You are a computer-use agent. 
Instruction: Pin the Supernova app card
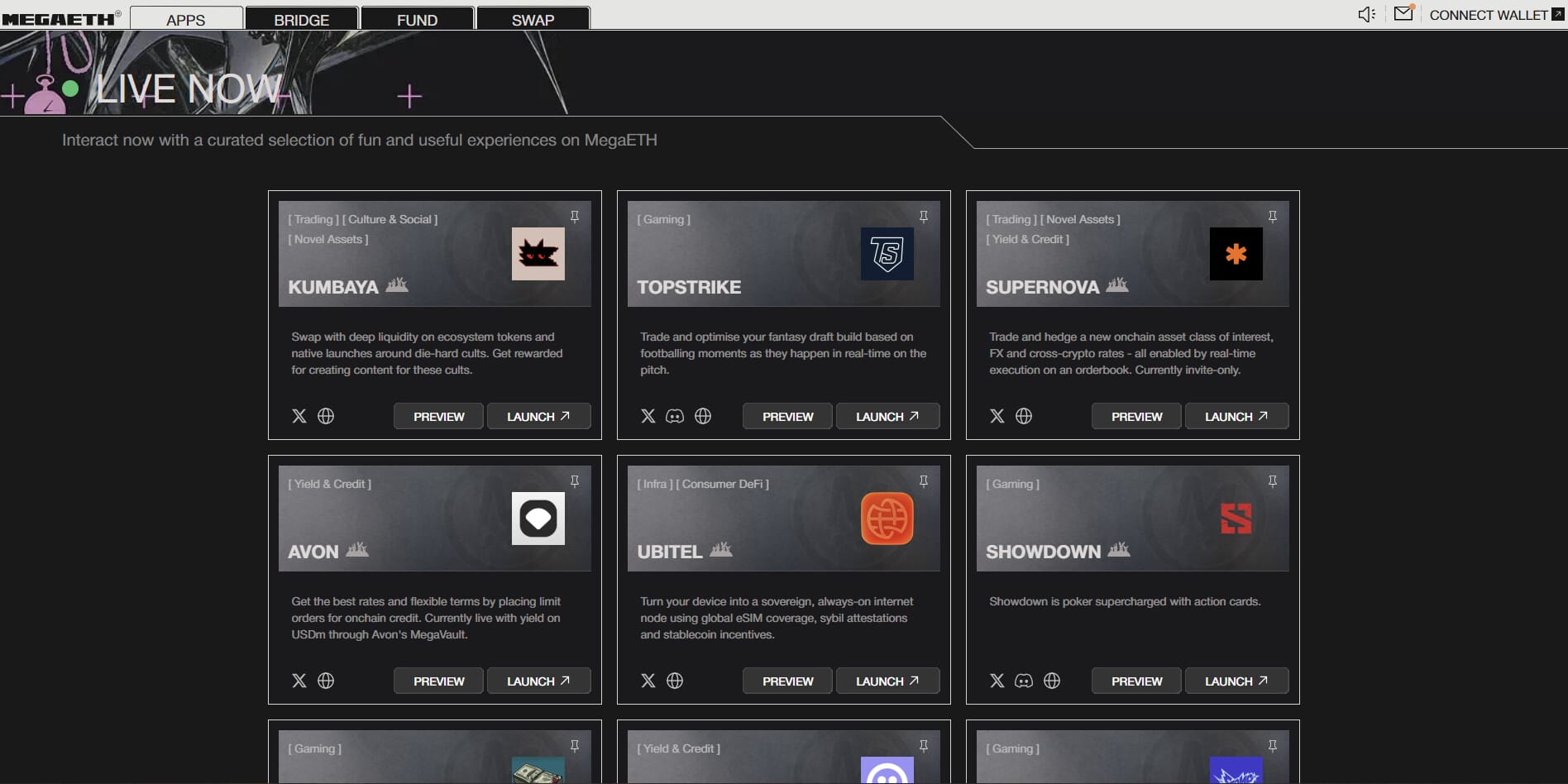(1273, 217)
